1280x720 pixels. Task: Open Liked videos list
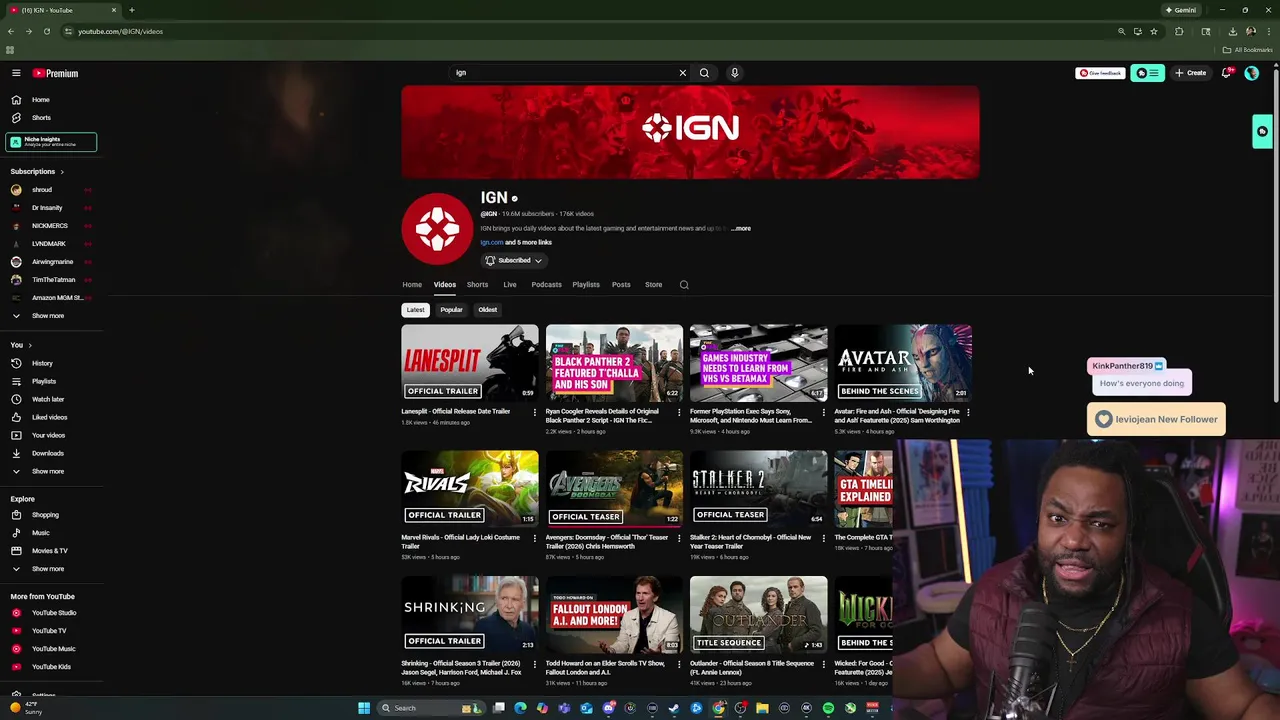click(x=50, y=417)
